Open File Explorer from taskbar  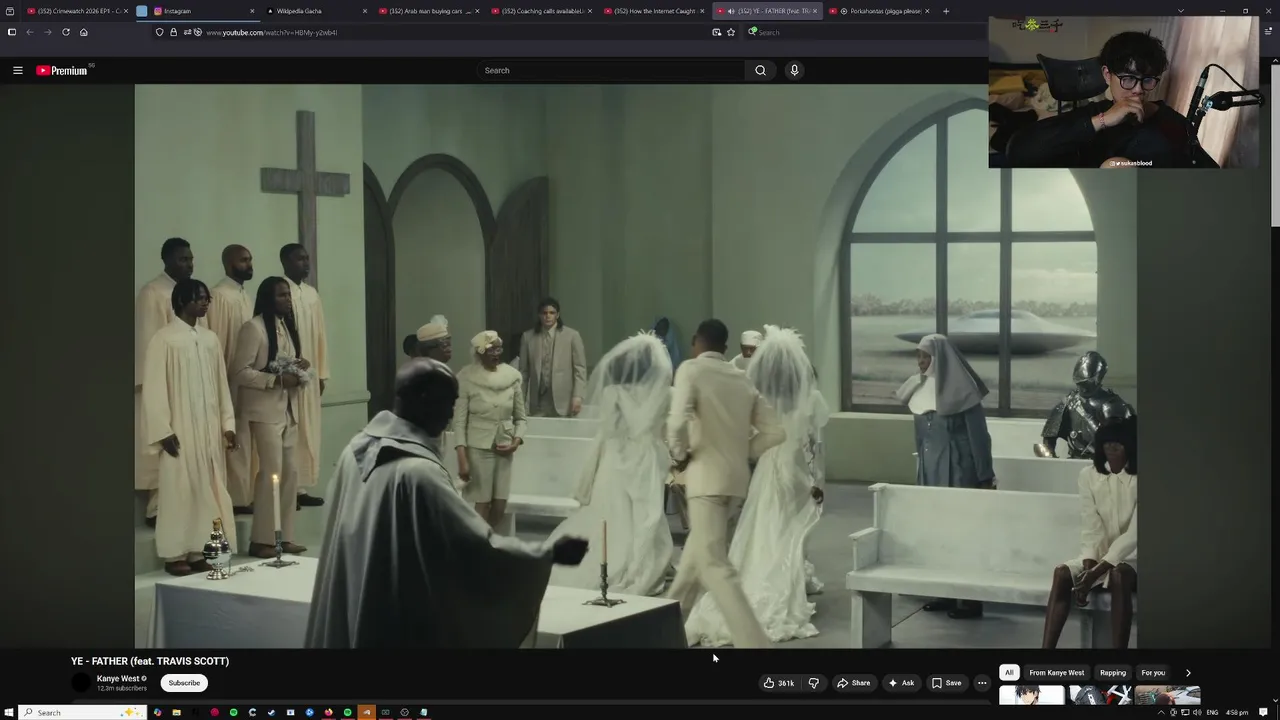tap(176, 712)
